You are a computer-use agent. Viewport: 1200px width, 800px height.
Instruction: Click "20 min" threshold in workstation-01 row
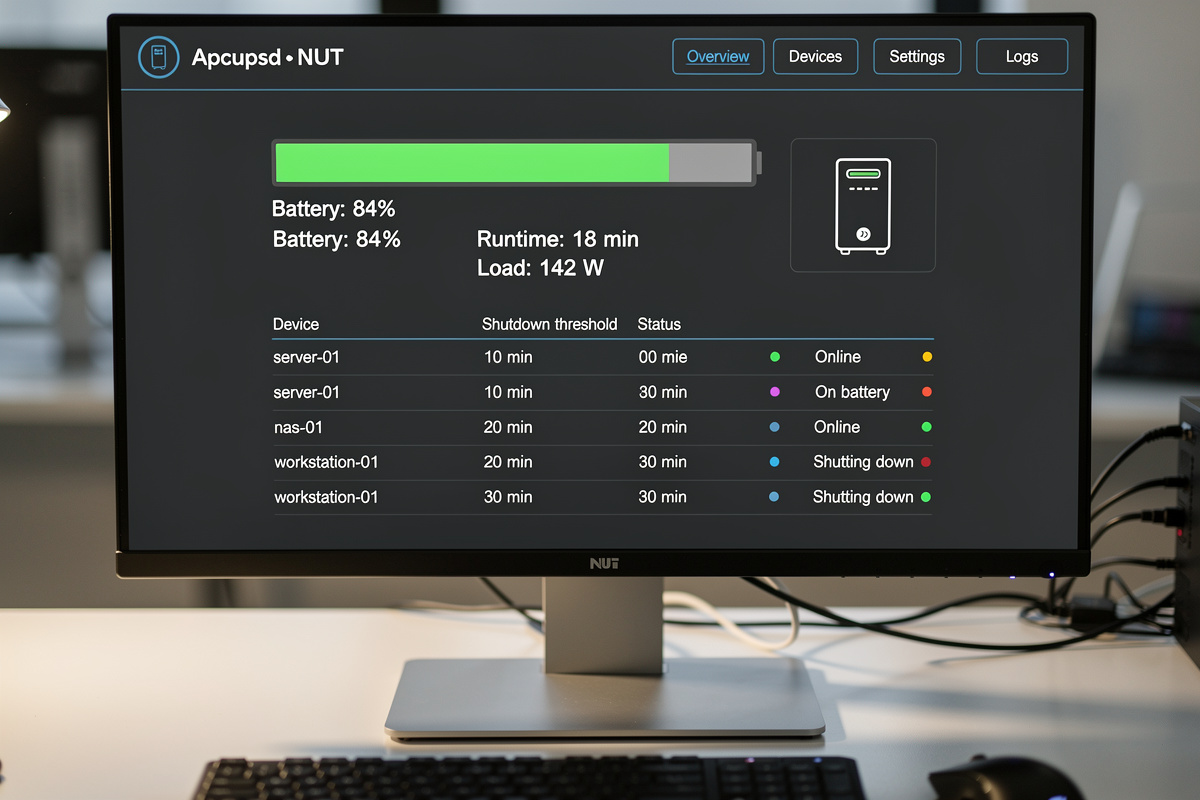[508, 462]
